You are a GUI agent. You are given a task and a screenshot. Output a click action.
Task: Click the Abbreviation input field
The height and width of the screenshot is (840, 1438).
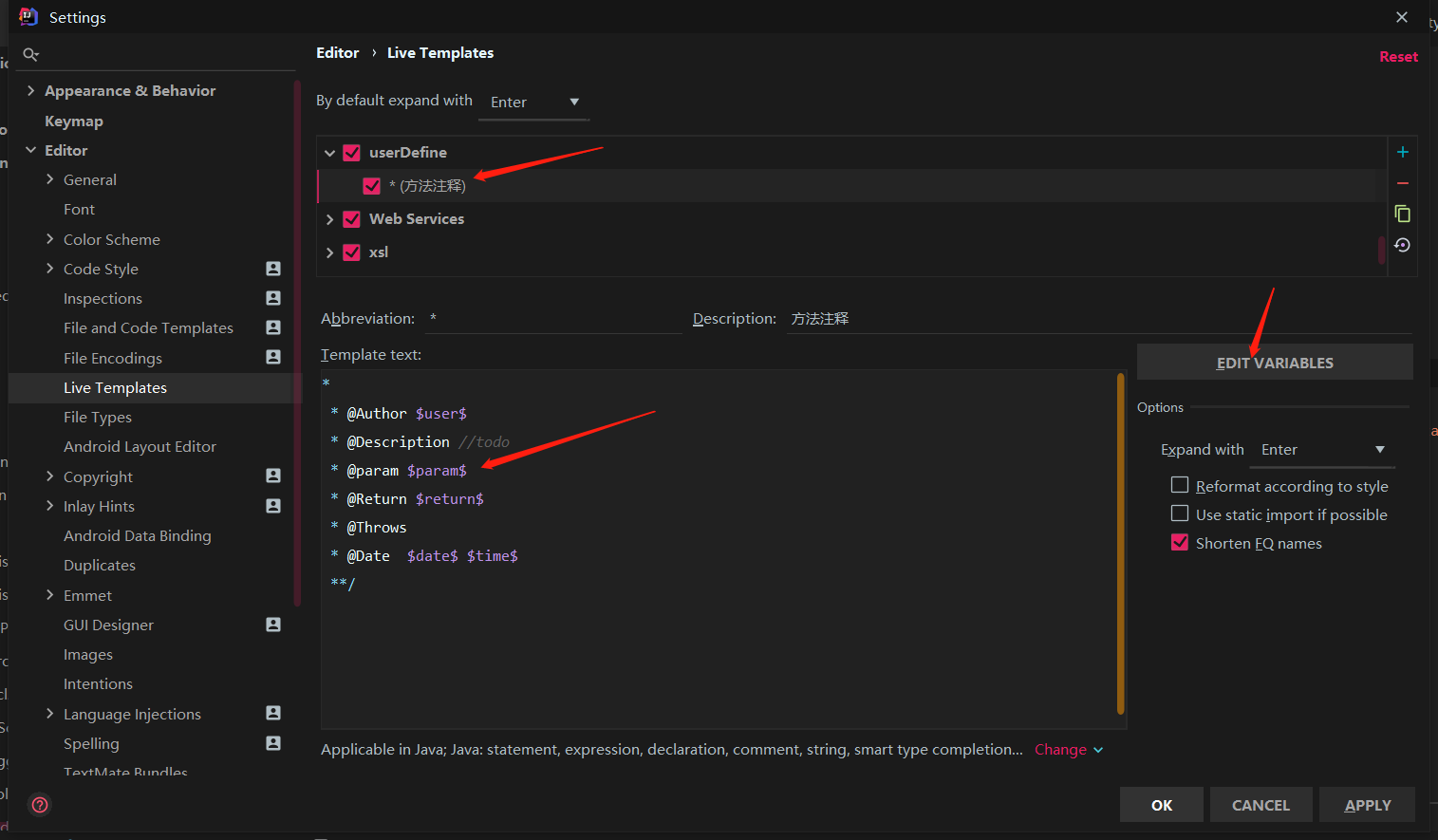tap(553, 319)
